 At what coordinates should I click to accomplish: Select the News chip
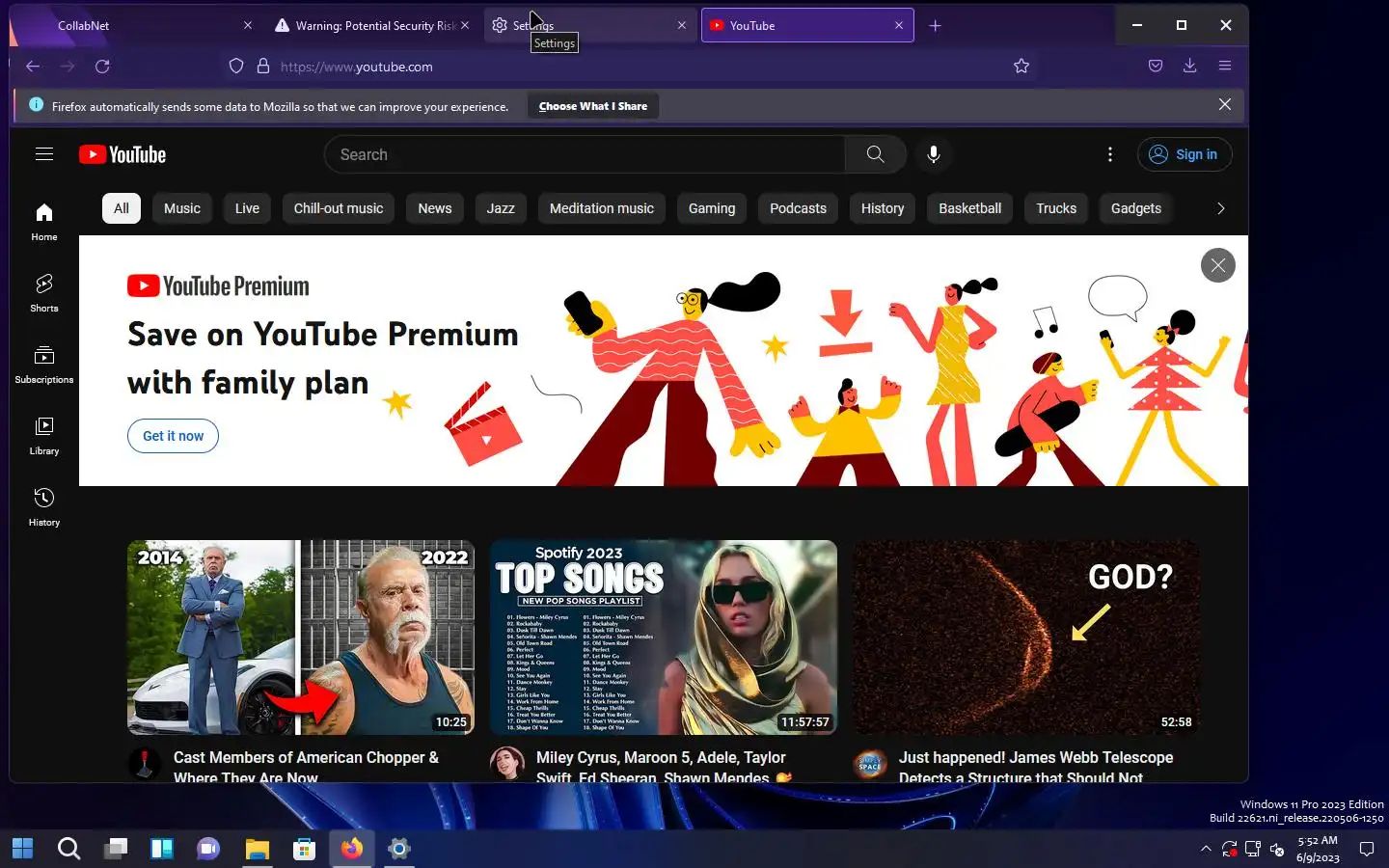point(435,208)
